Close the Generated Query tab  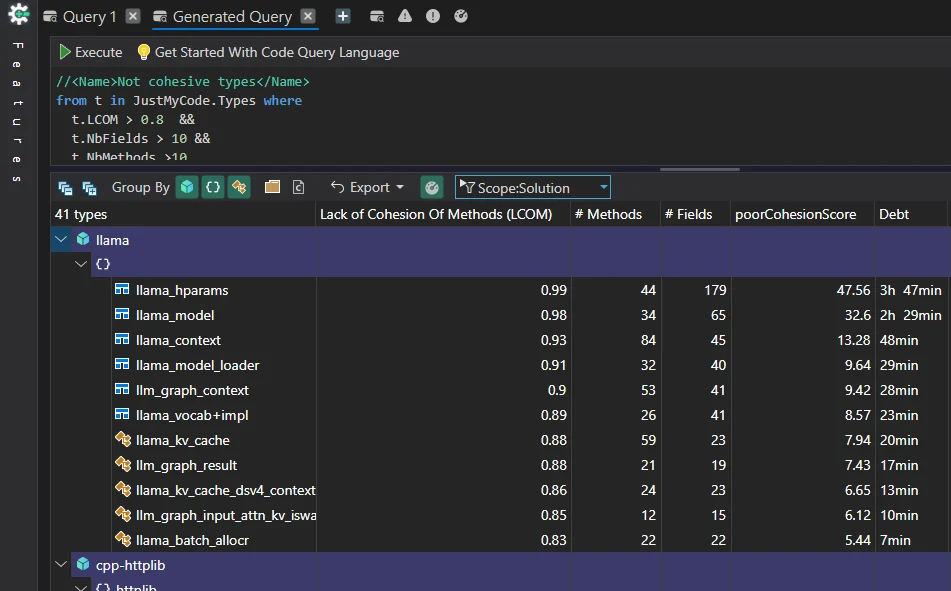coord(308,16)
